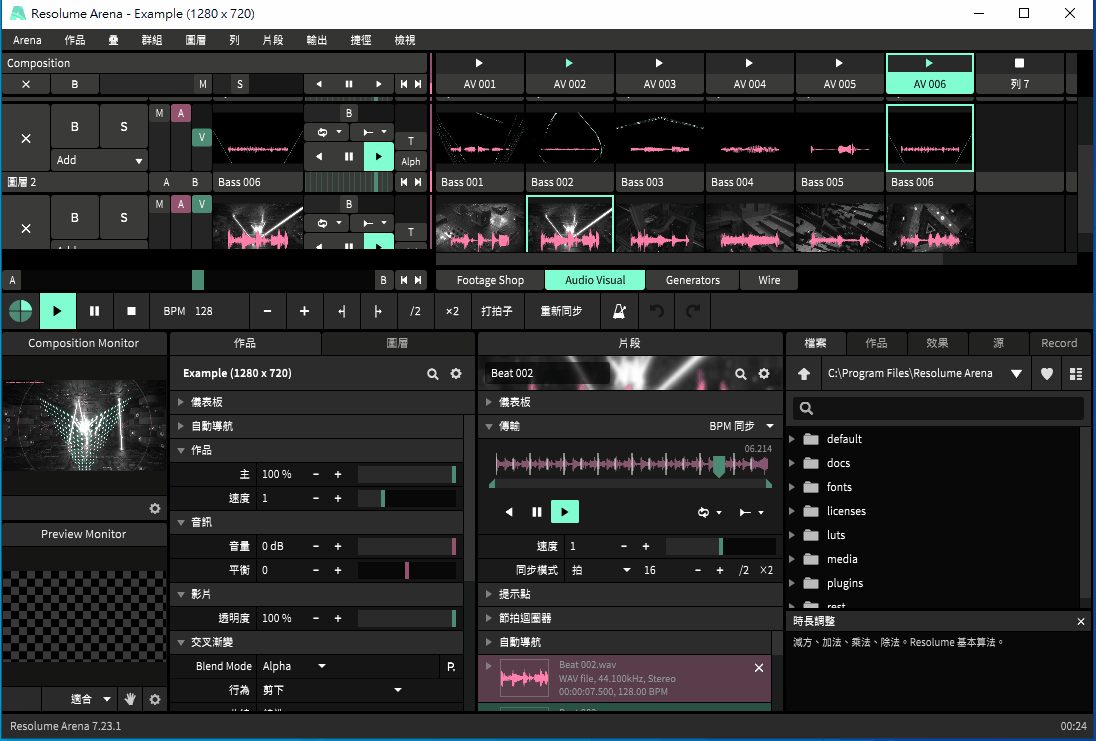Toggle the M button in the Composition row
This screenshot has height=741, width=1096.
(x=203, y=84)
